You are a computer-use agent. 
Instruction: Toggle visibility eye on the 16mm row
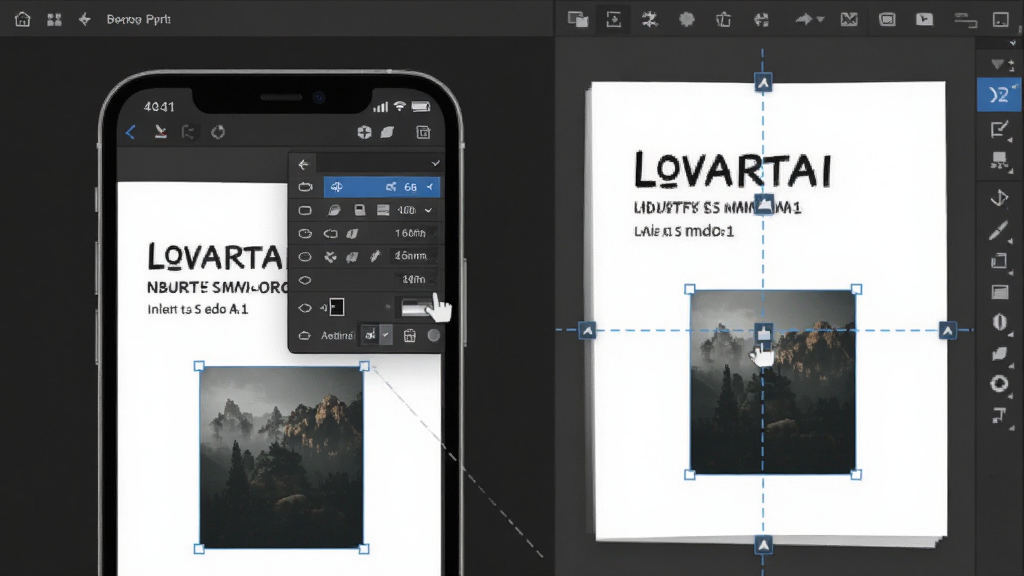coord(305,257)
